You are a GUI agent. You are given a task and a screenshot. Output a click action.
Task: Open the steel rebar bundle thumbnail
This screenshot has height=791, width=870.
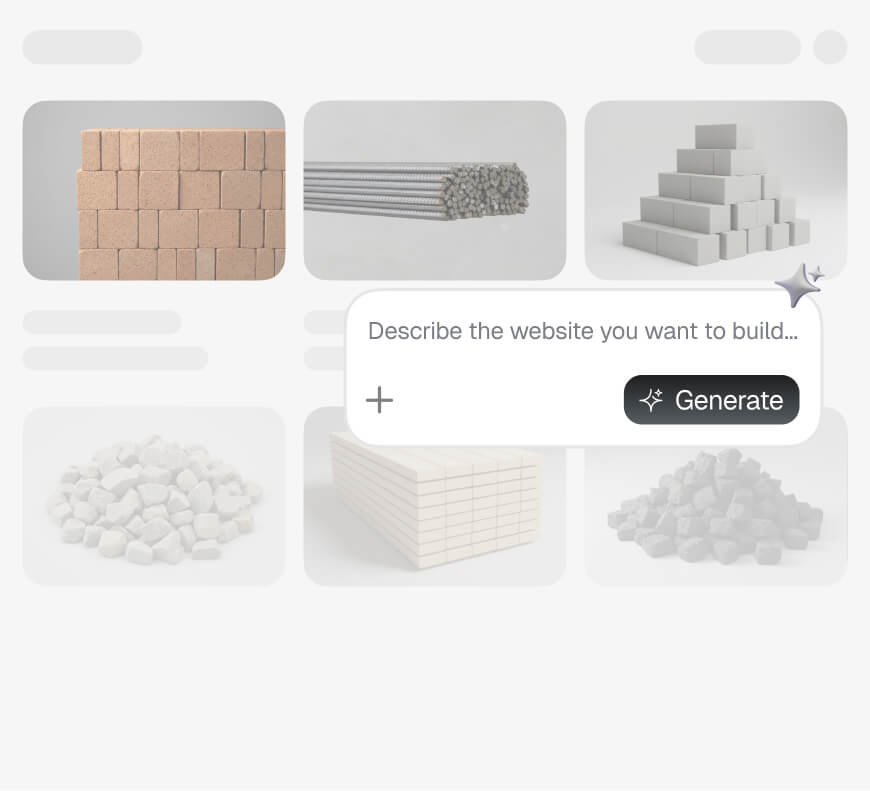point(435,190)
